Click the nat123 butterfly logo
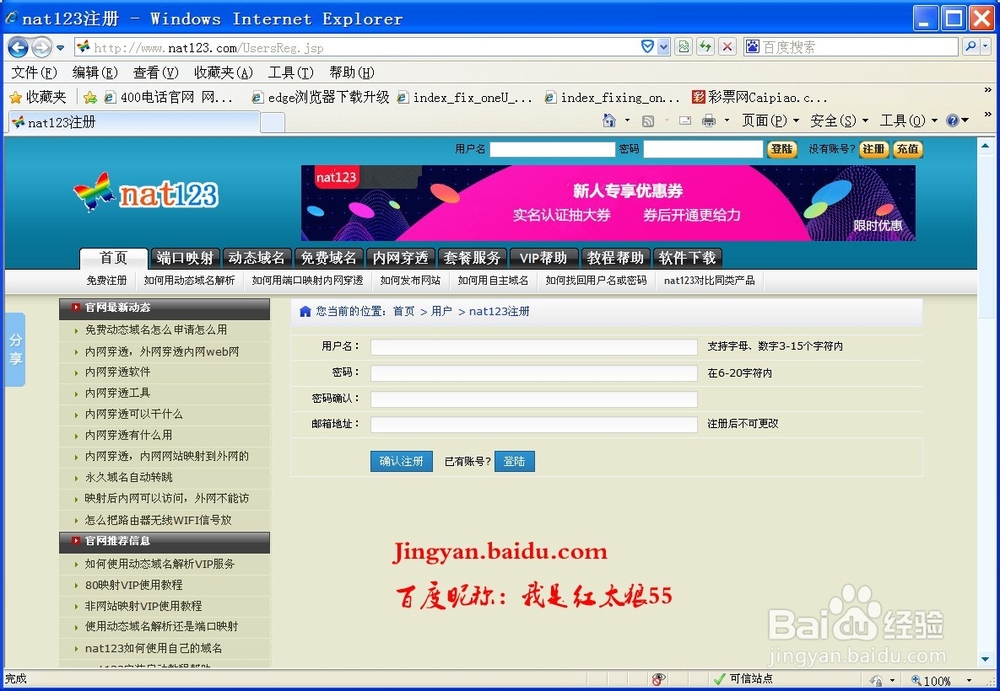Image resolution: width=1000 pixels, height=691 pixels. tap(145, 193)
